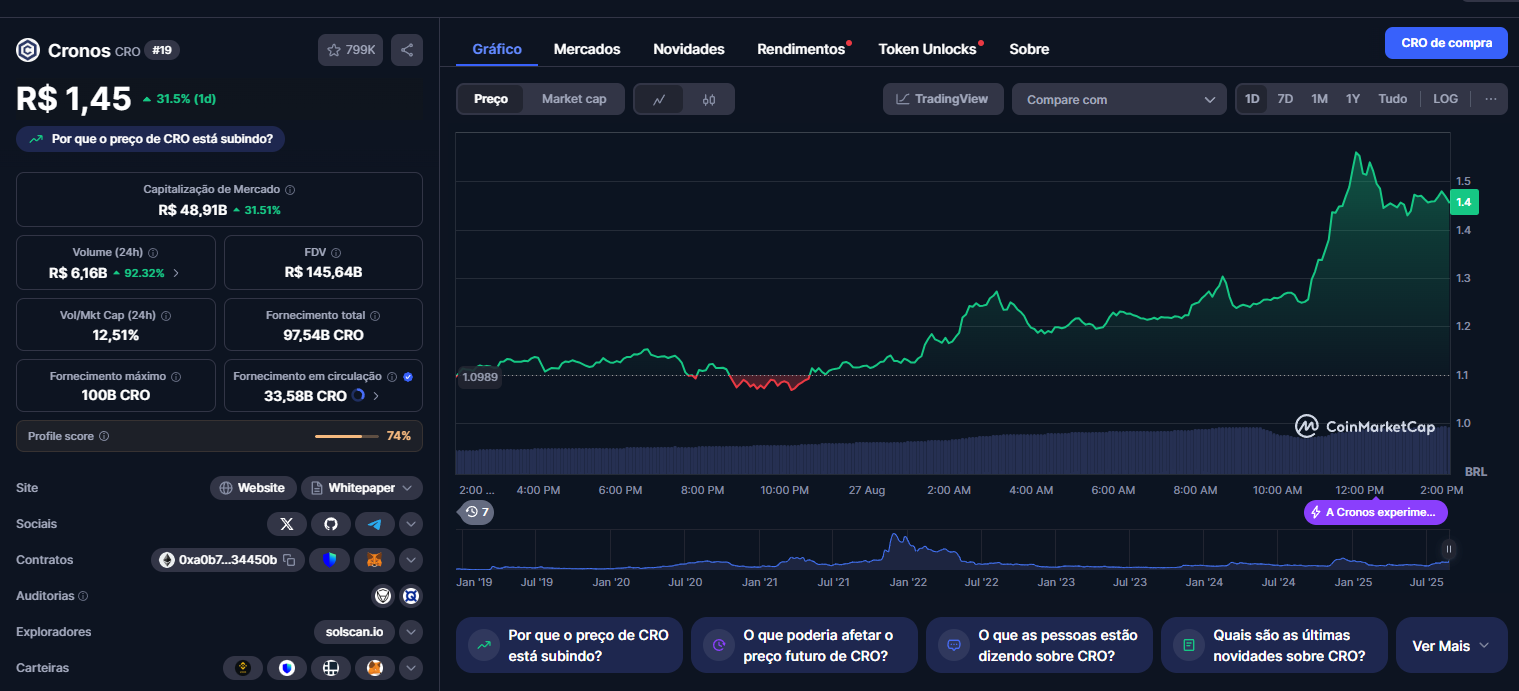Switch to the Novidades tab
Image resolution: width=1519 pixels, height=691 pixels.
pos(689,49)
